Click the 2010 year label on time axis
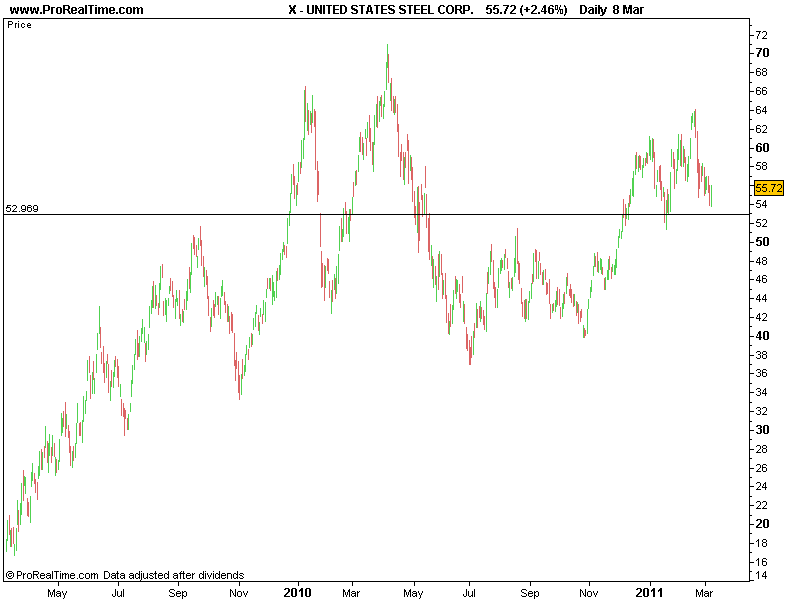This screenshot has width=800, height=600. click(x=297, y=592)
